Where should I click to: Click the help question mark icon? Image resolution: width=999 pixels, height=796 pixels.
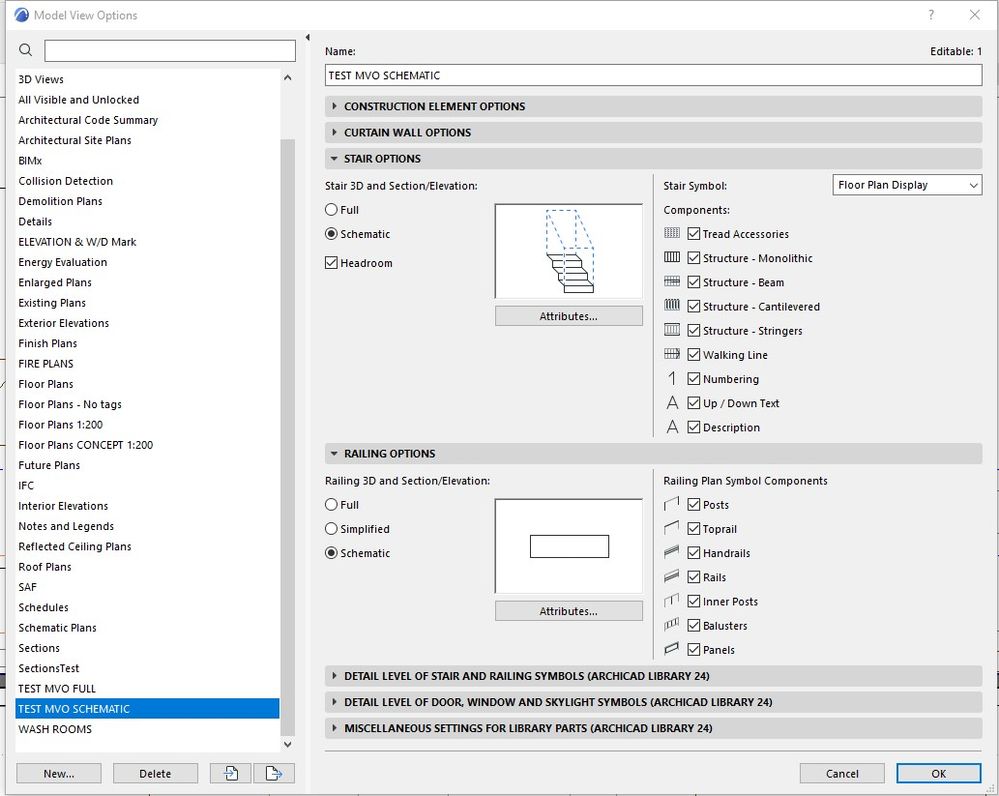tap(931, 15)
